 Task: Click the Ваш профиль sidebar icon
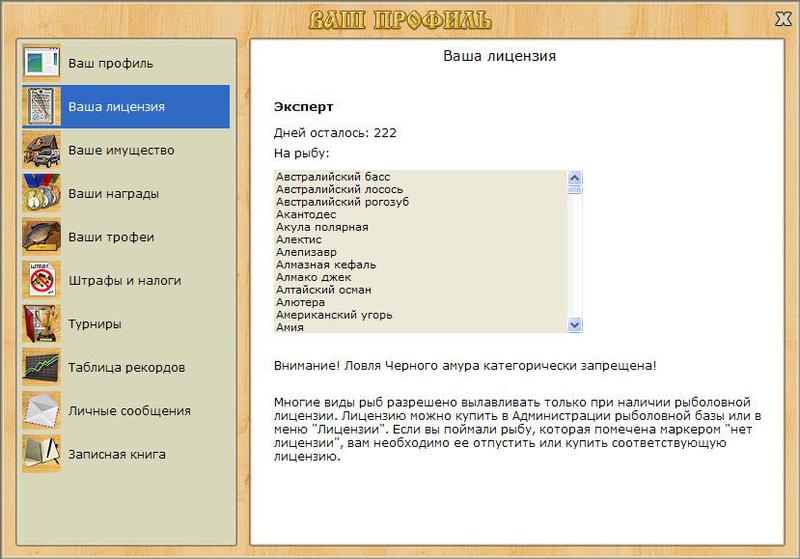(x=41, y=63)
